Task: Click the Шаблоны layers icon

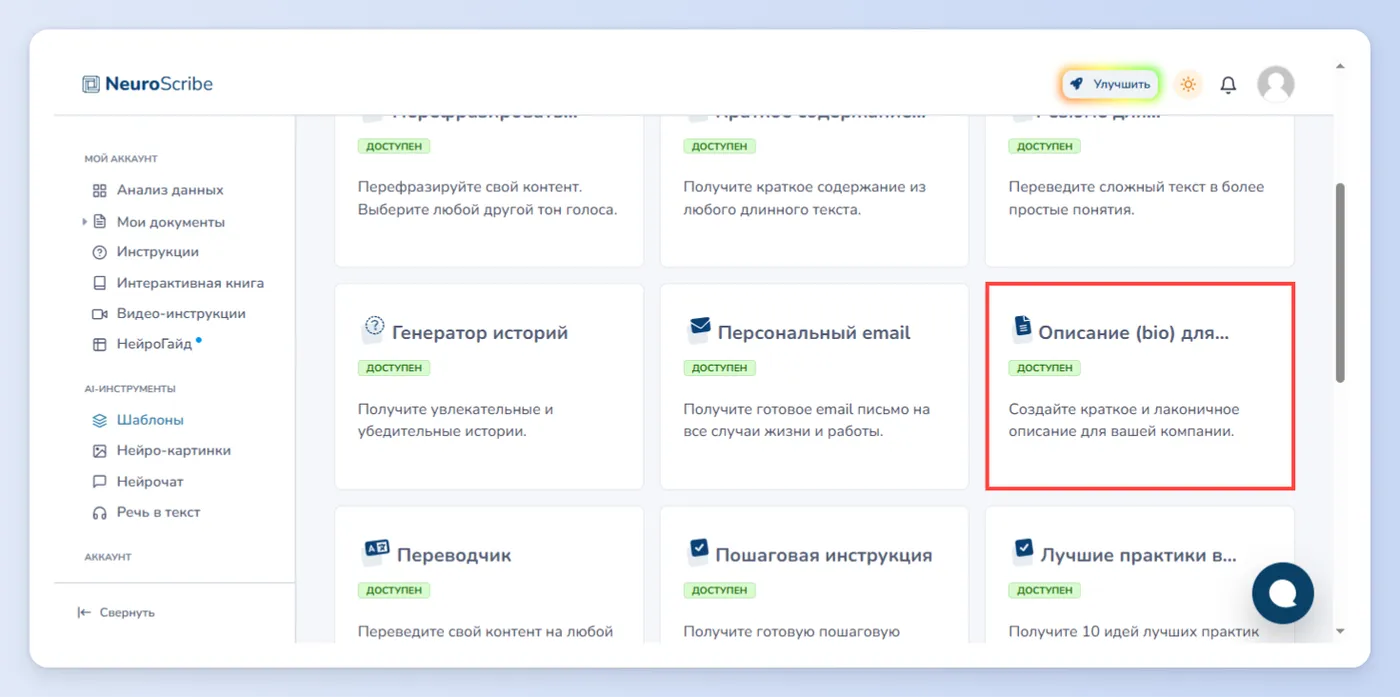Action: coord(99,420)
